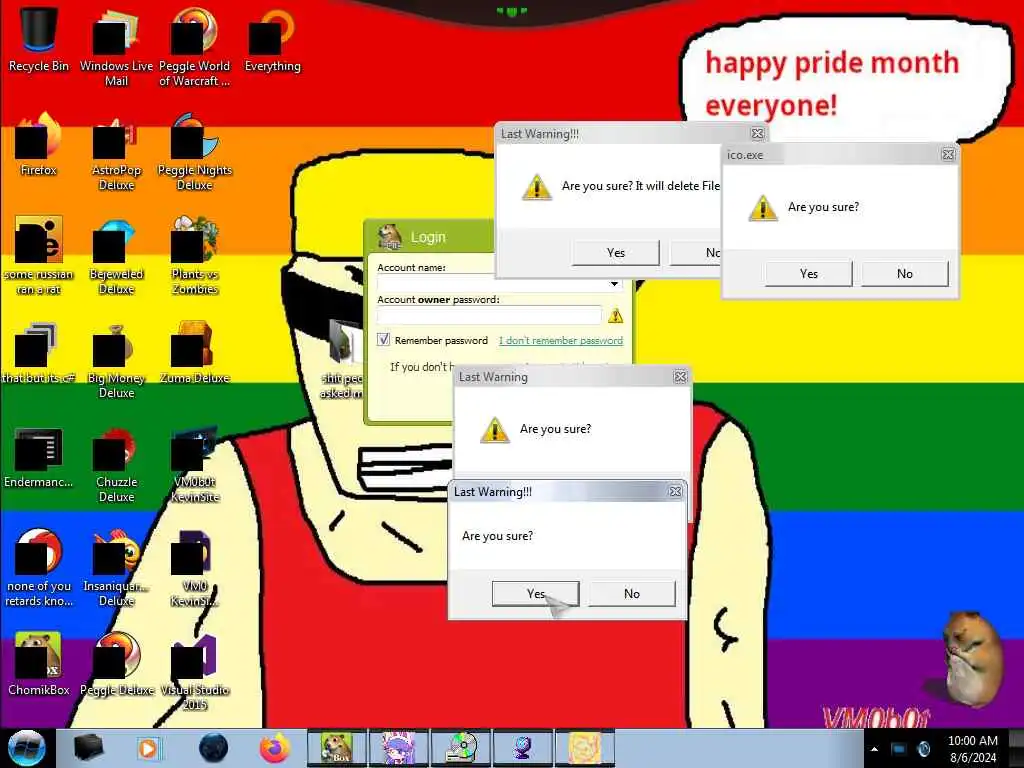The image size is (1024, 768).
Task: Select the Chuzzle Deluxe desktop icon
Action: 116,464
